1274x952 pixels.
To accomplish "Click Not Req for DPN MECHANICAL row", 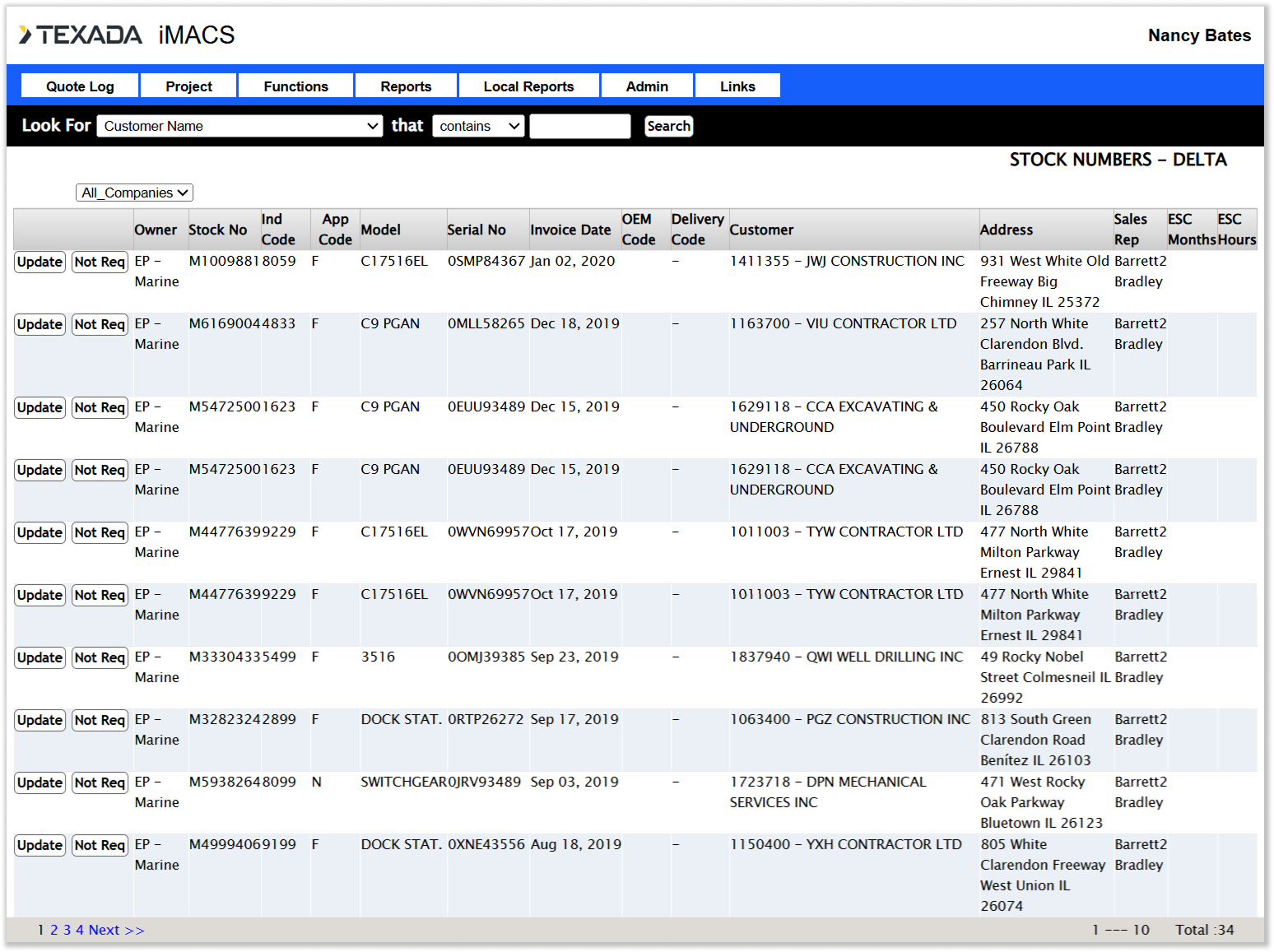I will (100, 782).
